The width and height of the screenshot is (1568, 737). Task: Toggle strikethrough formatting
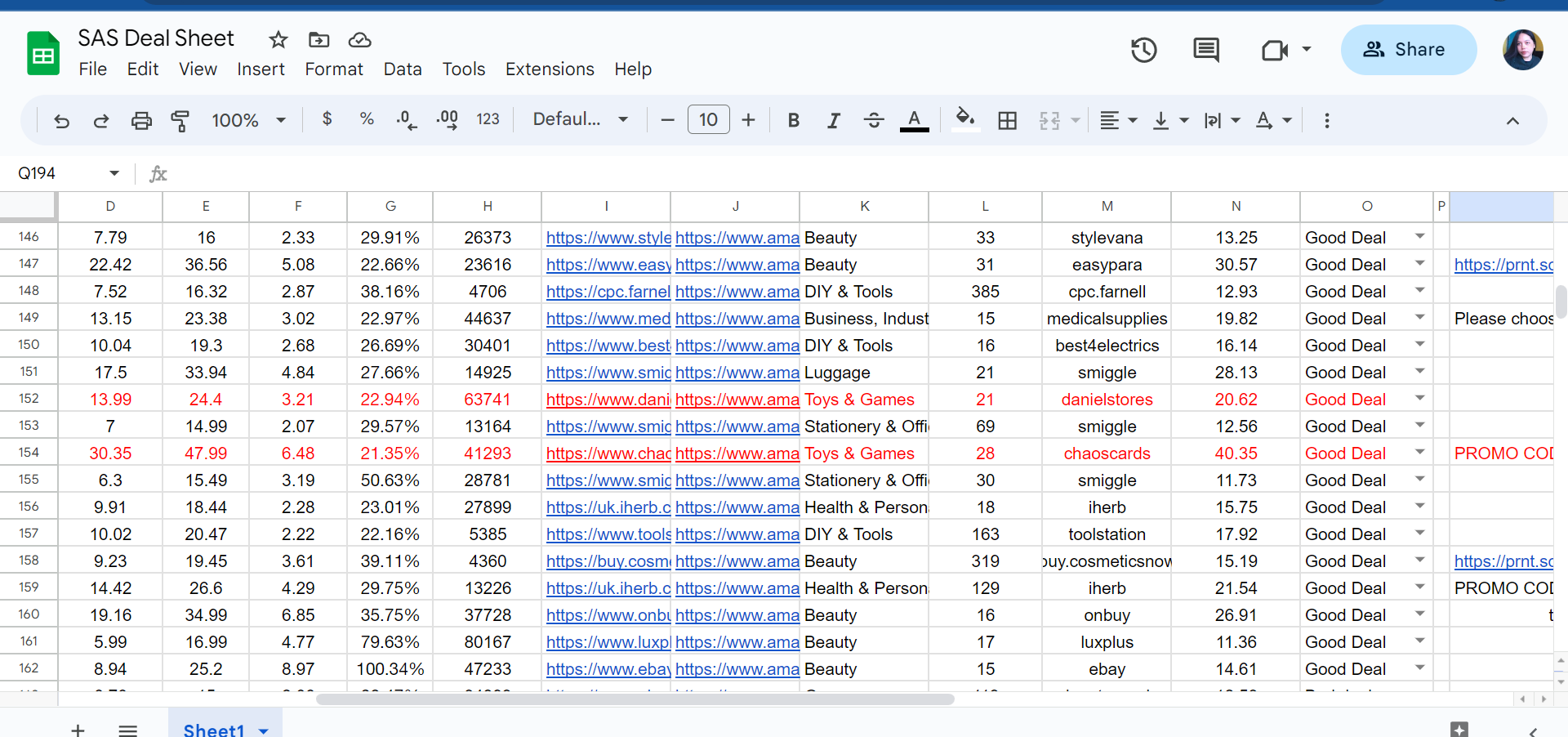pyautogui.click(x=874, y=120)
